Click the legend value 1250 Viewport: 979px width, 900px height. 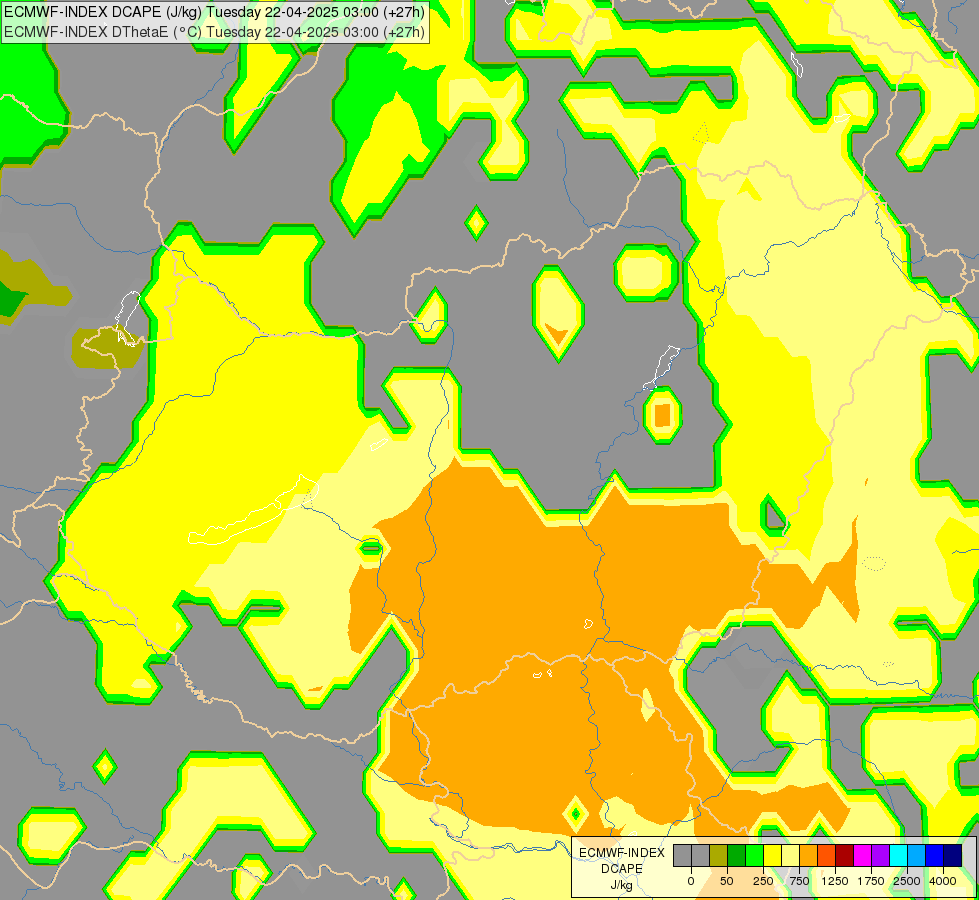(x=835, y=881)
